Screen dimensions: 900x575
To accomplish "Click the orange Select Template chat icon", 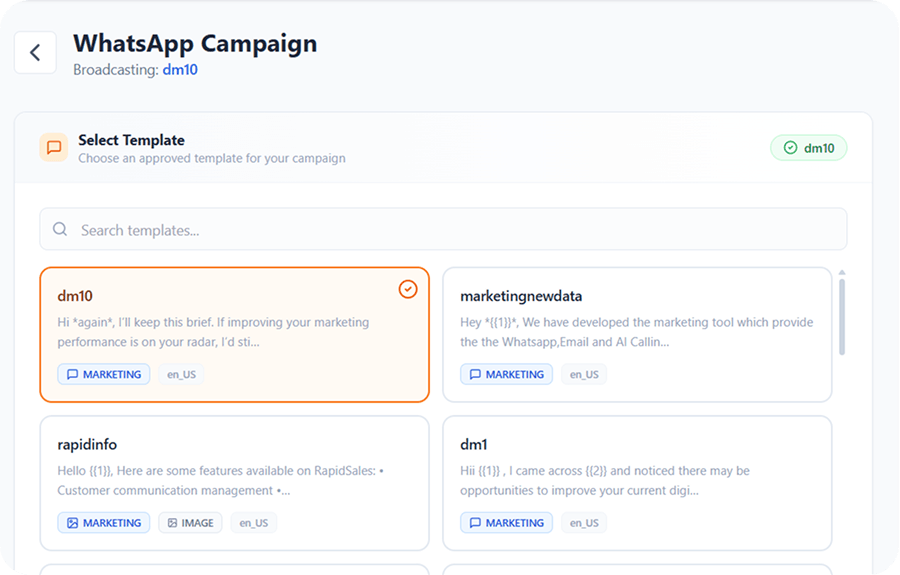I will (x=54, y=147).
